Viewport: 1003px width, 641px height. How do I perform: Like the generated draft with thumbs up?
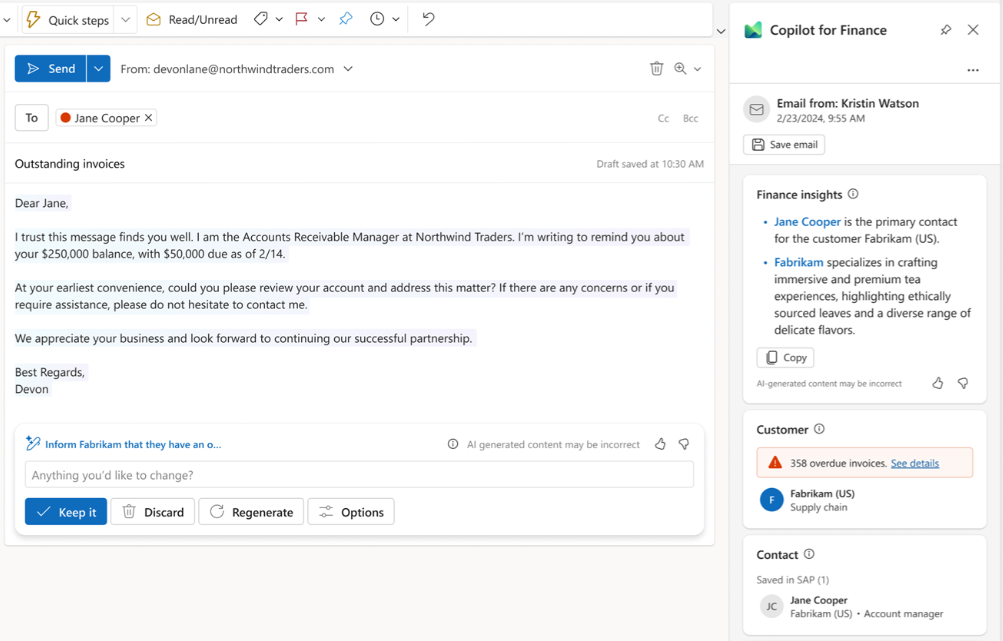[660, 444]
